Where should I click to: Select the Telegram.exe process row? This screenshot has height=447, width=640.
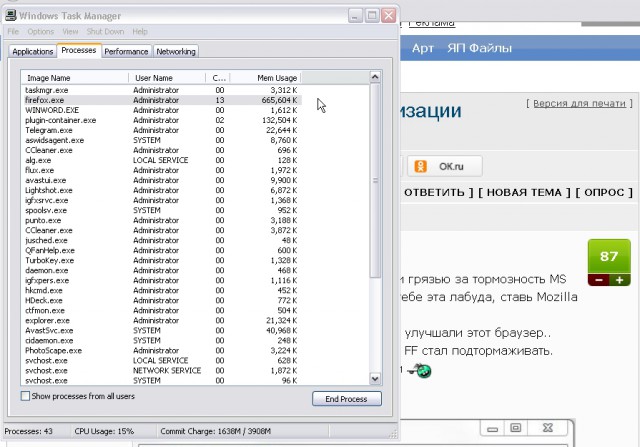[x=162, y=130]
